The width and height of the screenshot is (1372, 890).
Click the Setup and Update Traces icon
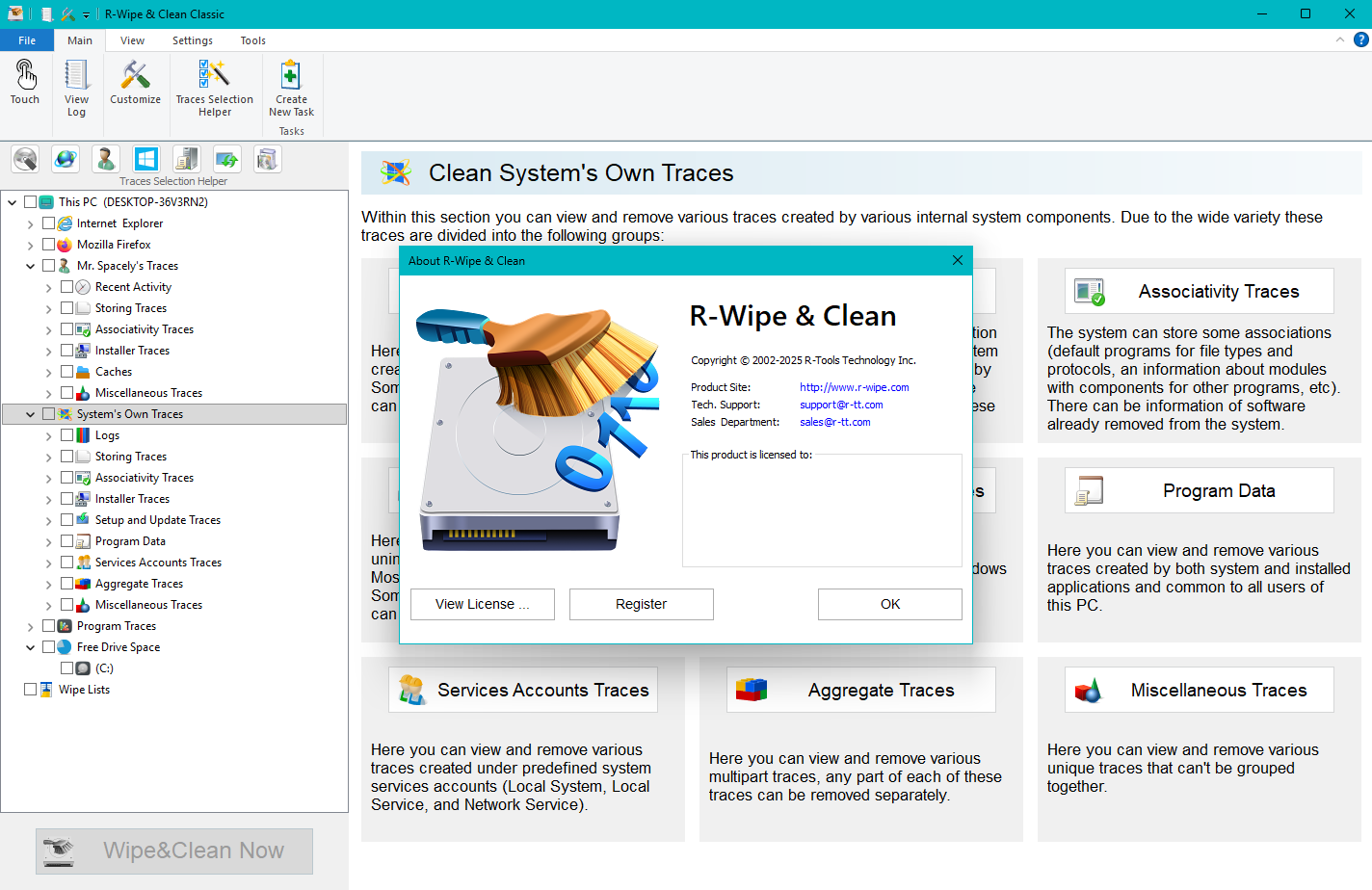pyautogui.click(x=83, y=520)
